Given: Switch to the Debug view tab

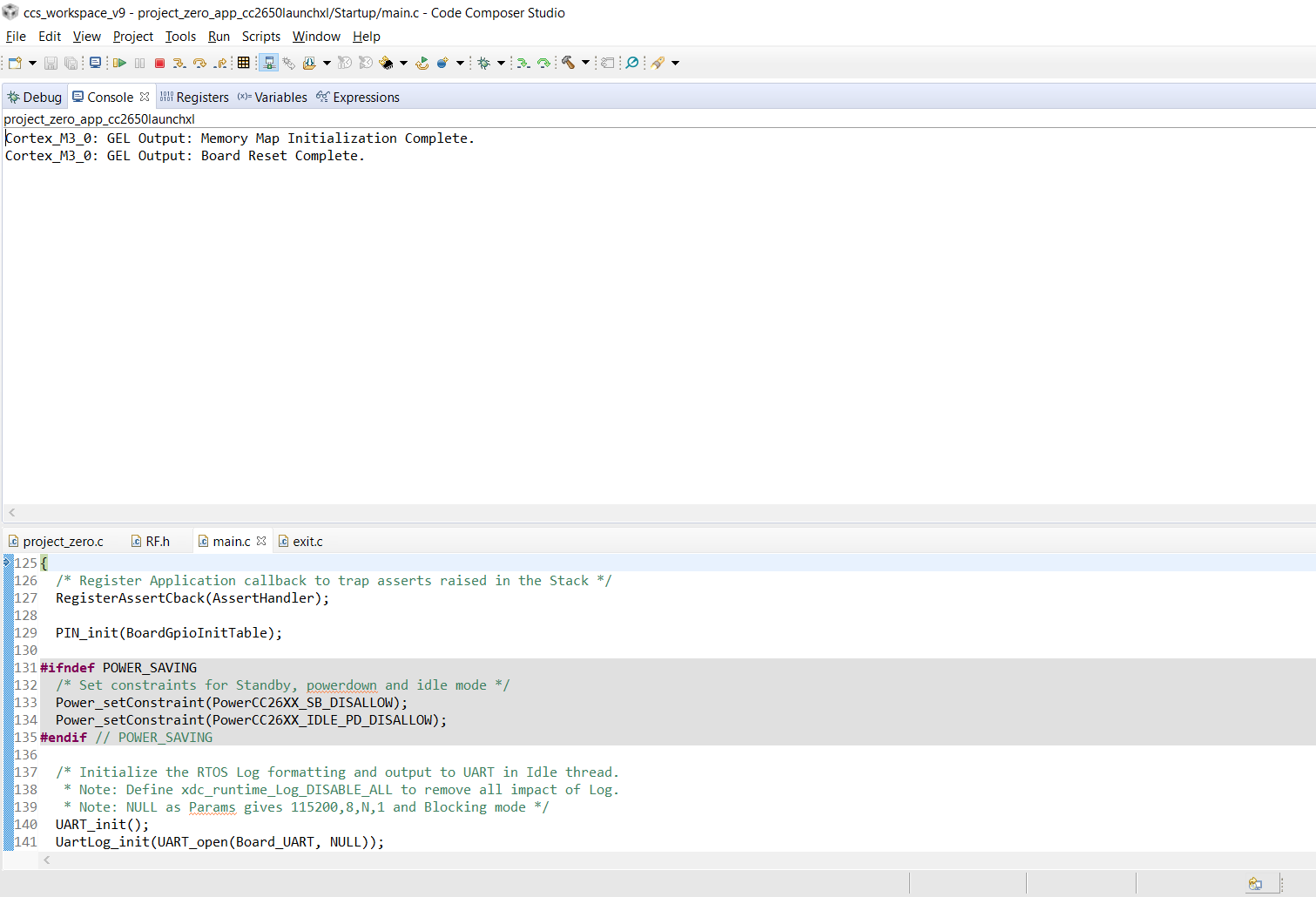Looking at the screenshot, I should point(35,98).
